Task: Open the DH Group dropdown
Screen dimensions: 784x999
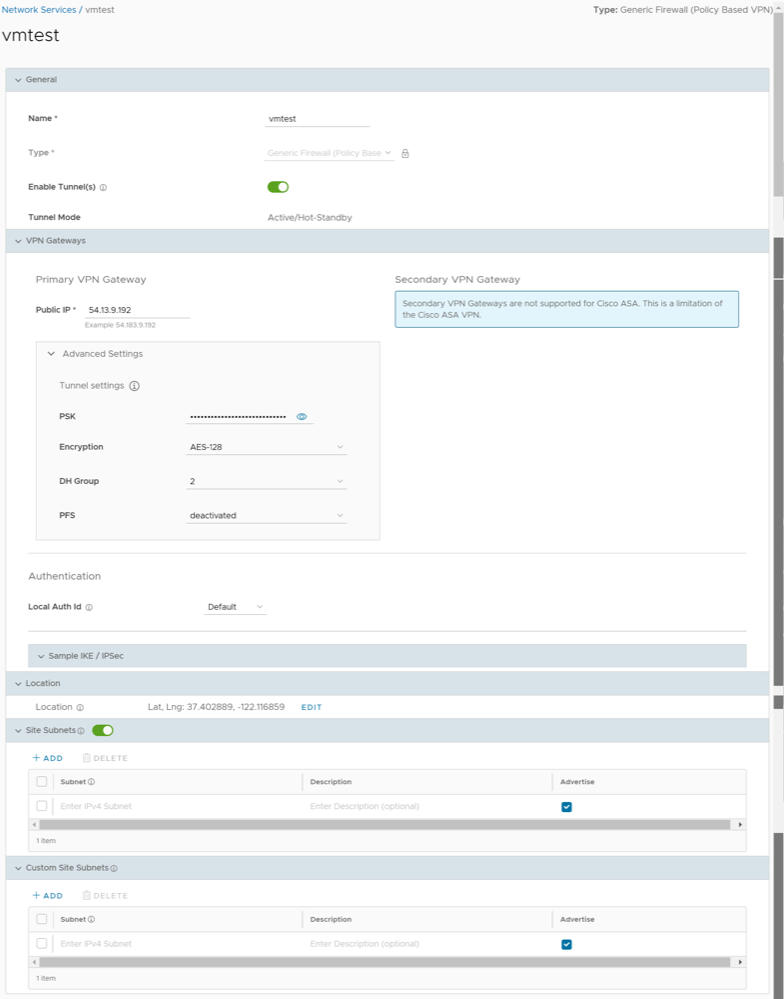Action: [x=267, y=481]
